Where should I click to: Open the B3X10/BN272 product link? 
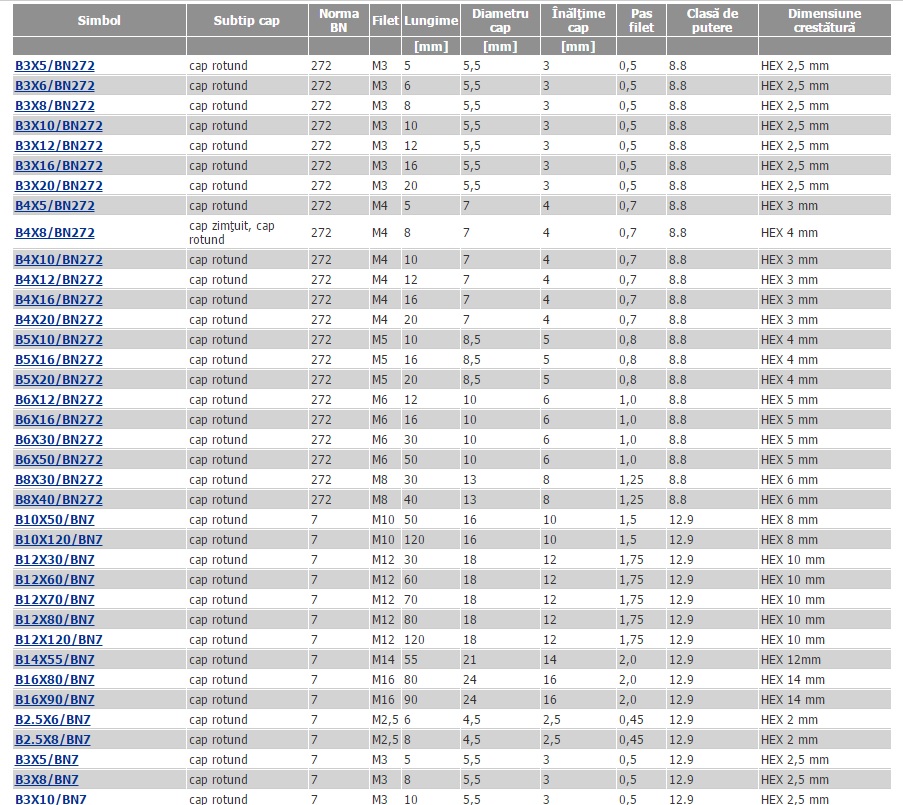coord(59,126)
